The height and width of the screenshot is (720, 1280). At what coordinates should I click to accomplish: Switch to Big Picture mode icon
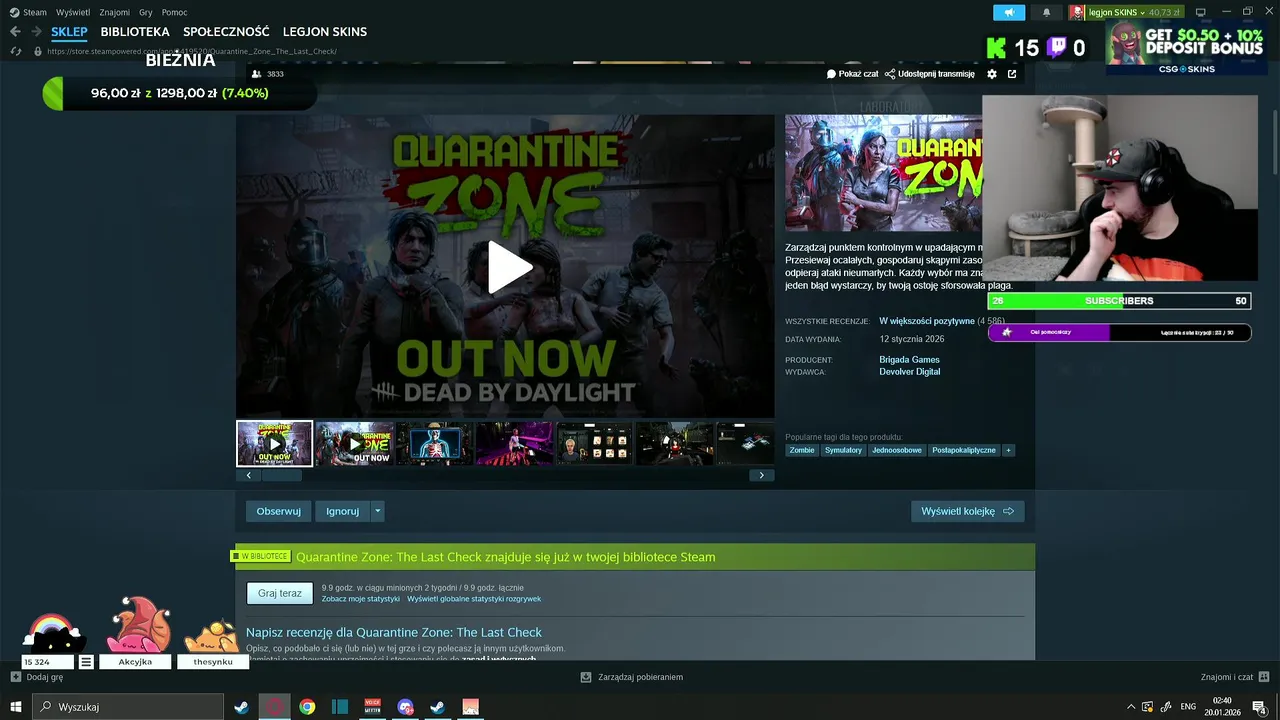coord(1201,12)
